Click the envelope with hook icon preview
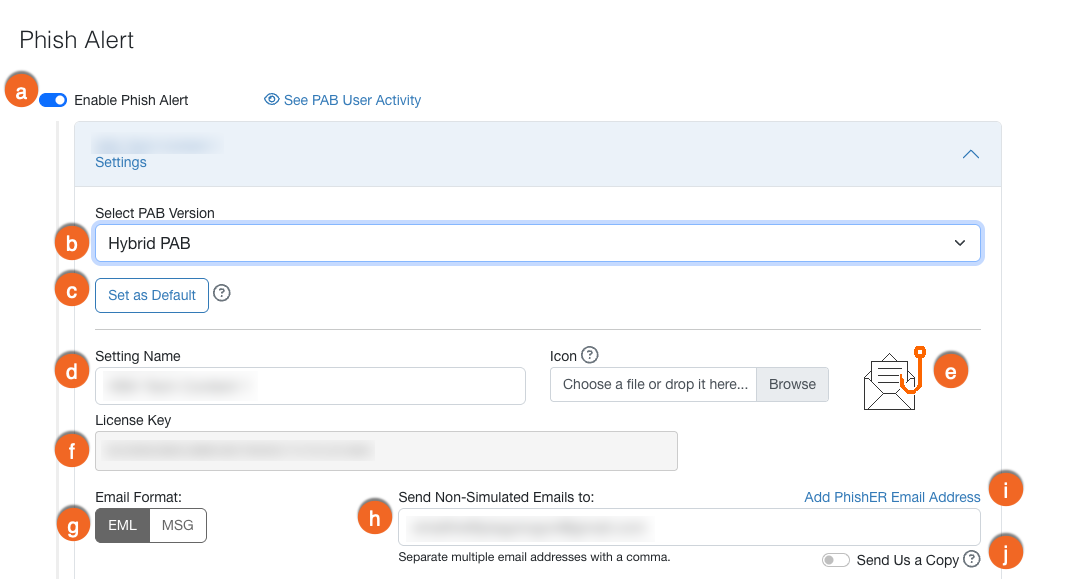 click(x=890, y=382)
